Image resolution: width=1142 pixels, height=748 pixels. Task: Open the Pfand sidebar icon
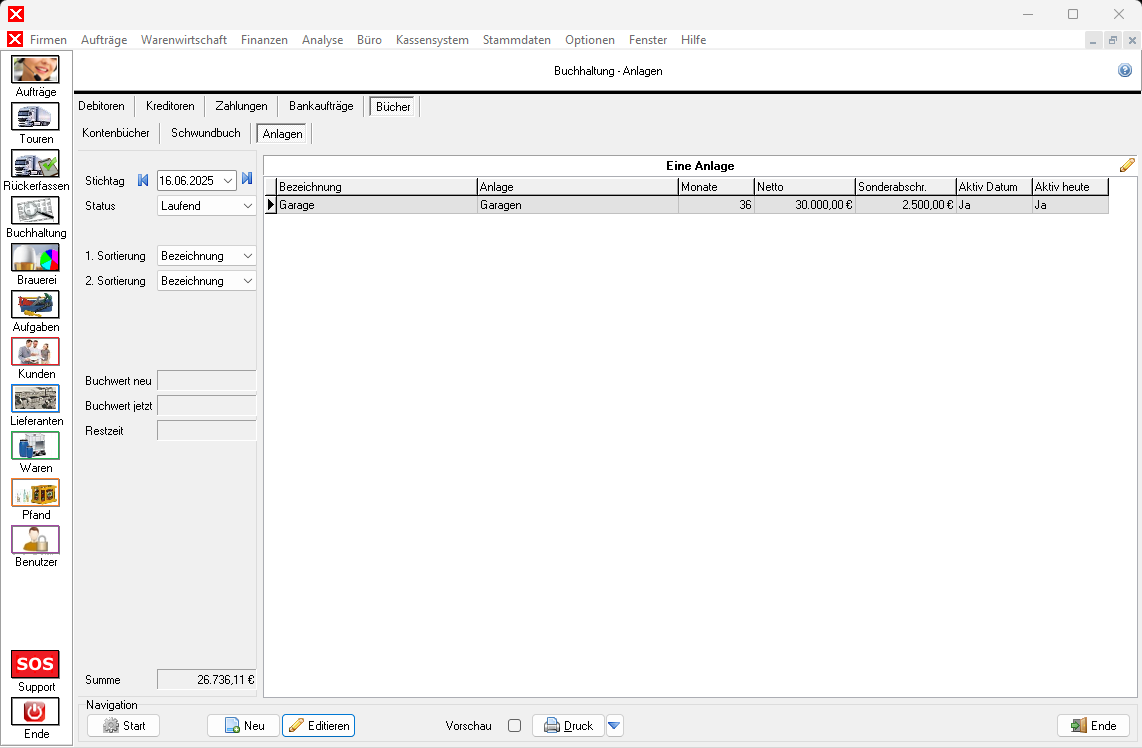point(35,493)
